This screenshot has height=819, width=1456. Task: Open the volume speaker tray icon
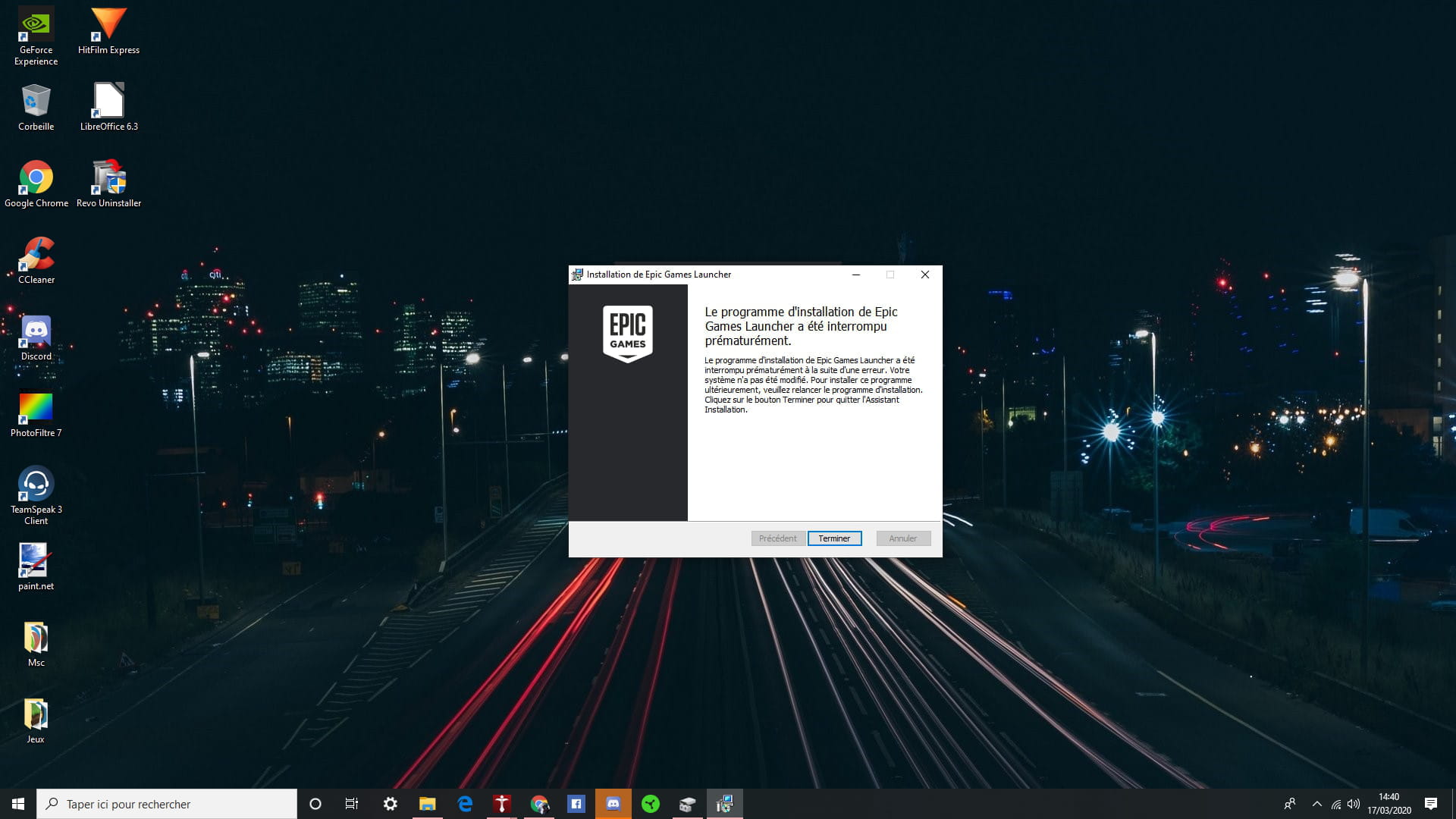1354,804
